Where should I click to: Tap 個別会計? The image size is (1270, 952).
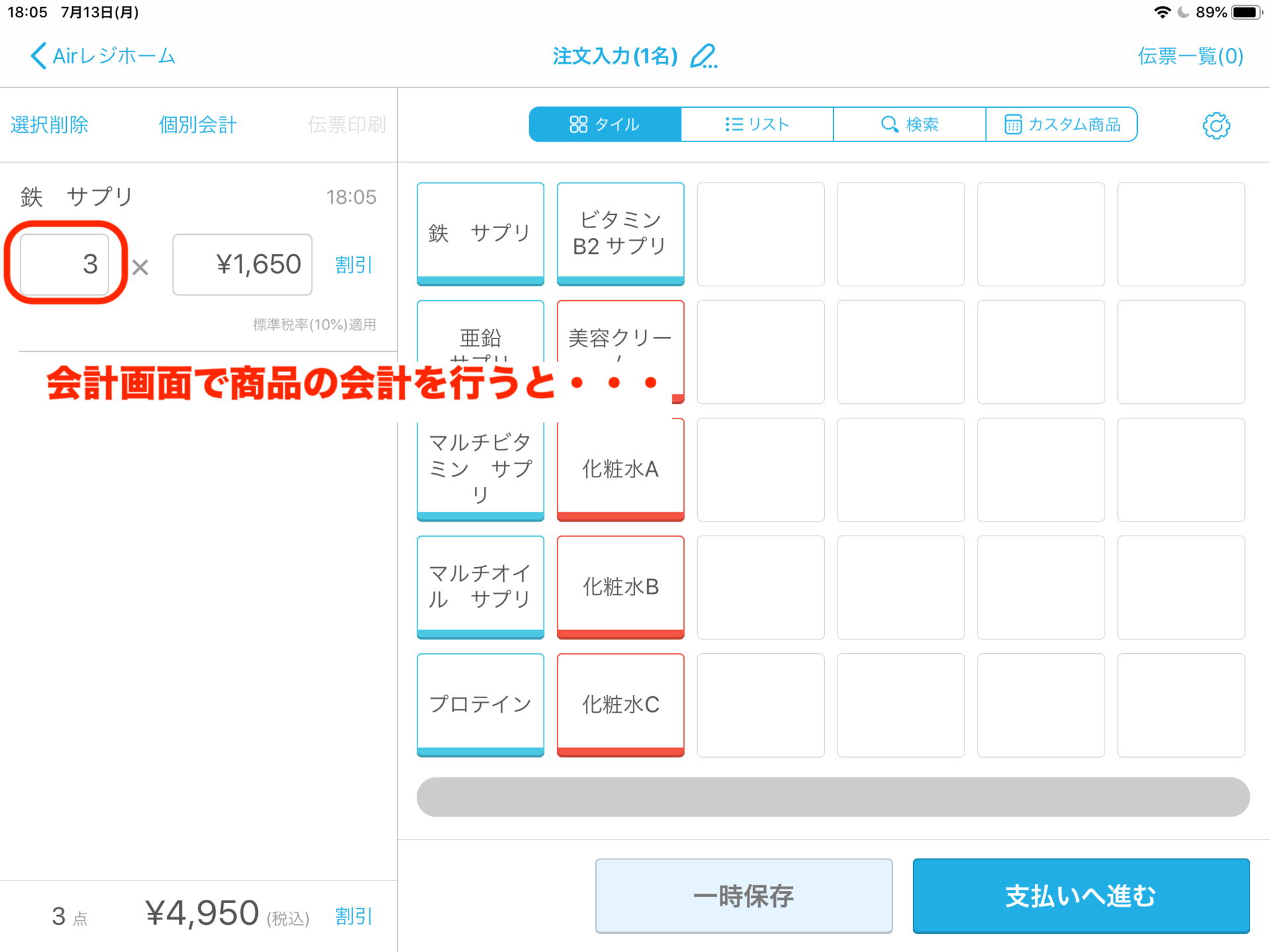point(198,124)
